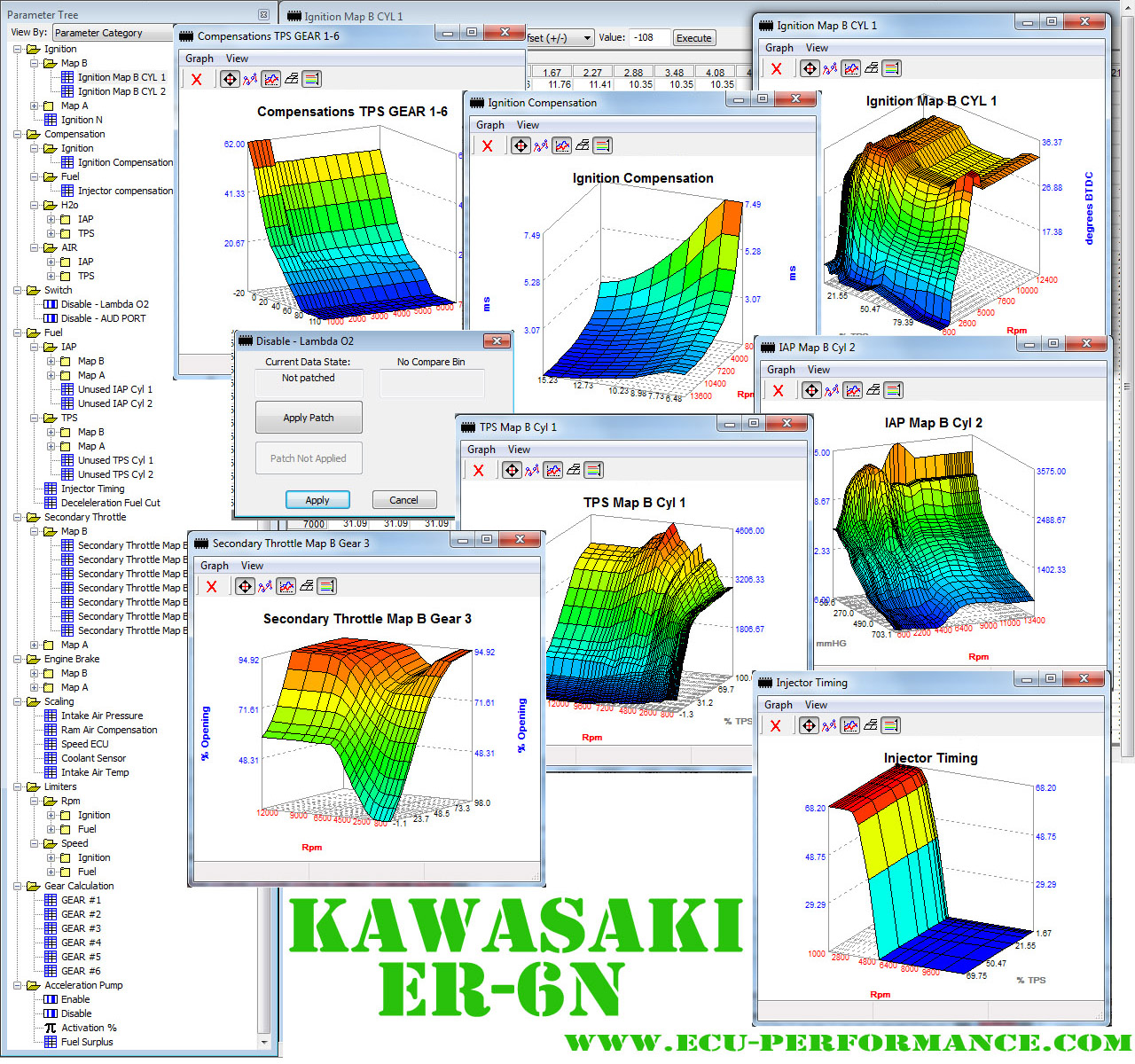Select the crosshair tool in the Ignition Map B CYL 1 graph toolbar
This screenshot has width=1135, height=1064.
click(x=810, y=69)
